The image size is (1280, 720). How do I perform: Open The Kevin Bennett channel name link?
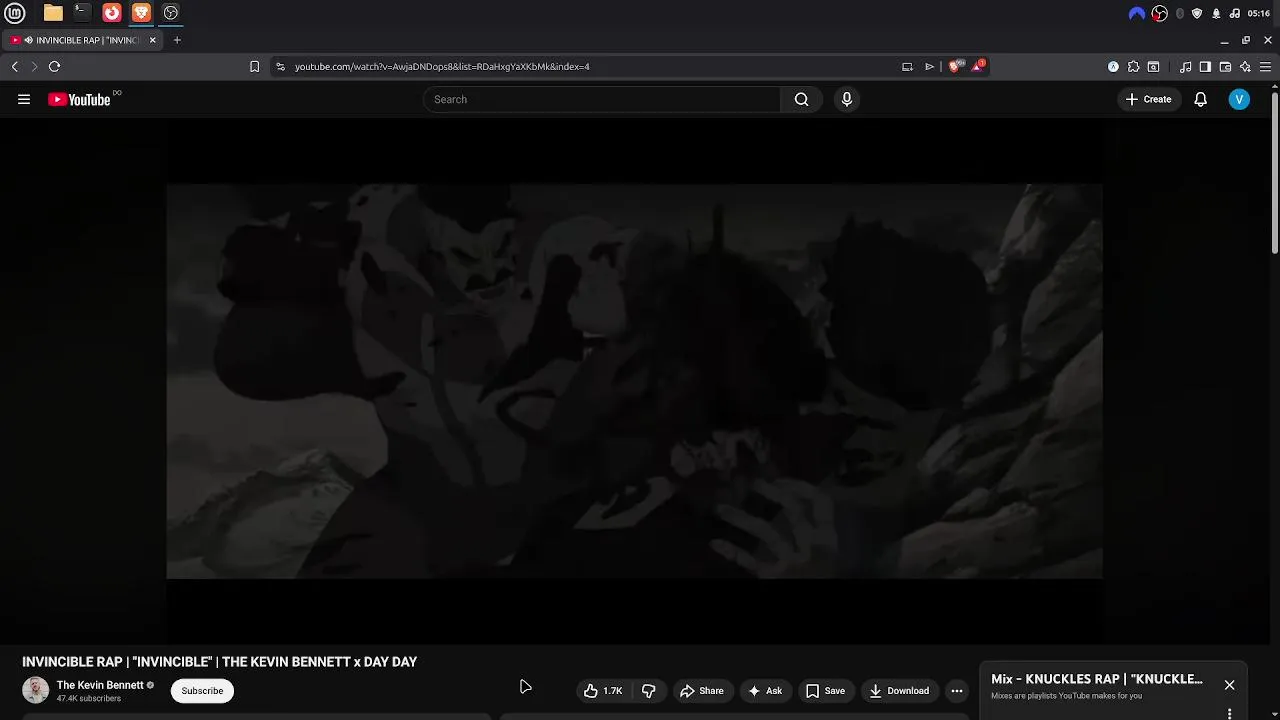pos(100,685)
